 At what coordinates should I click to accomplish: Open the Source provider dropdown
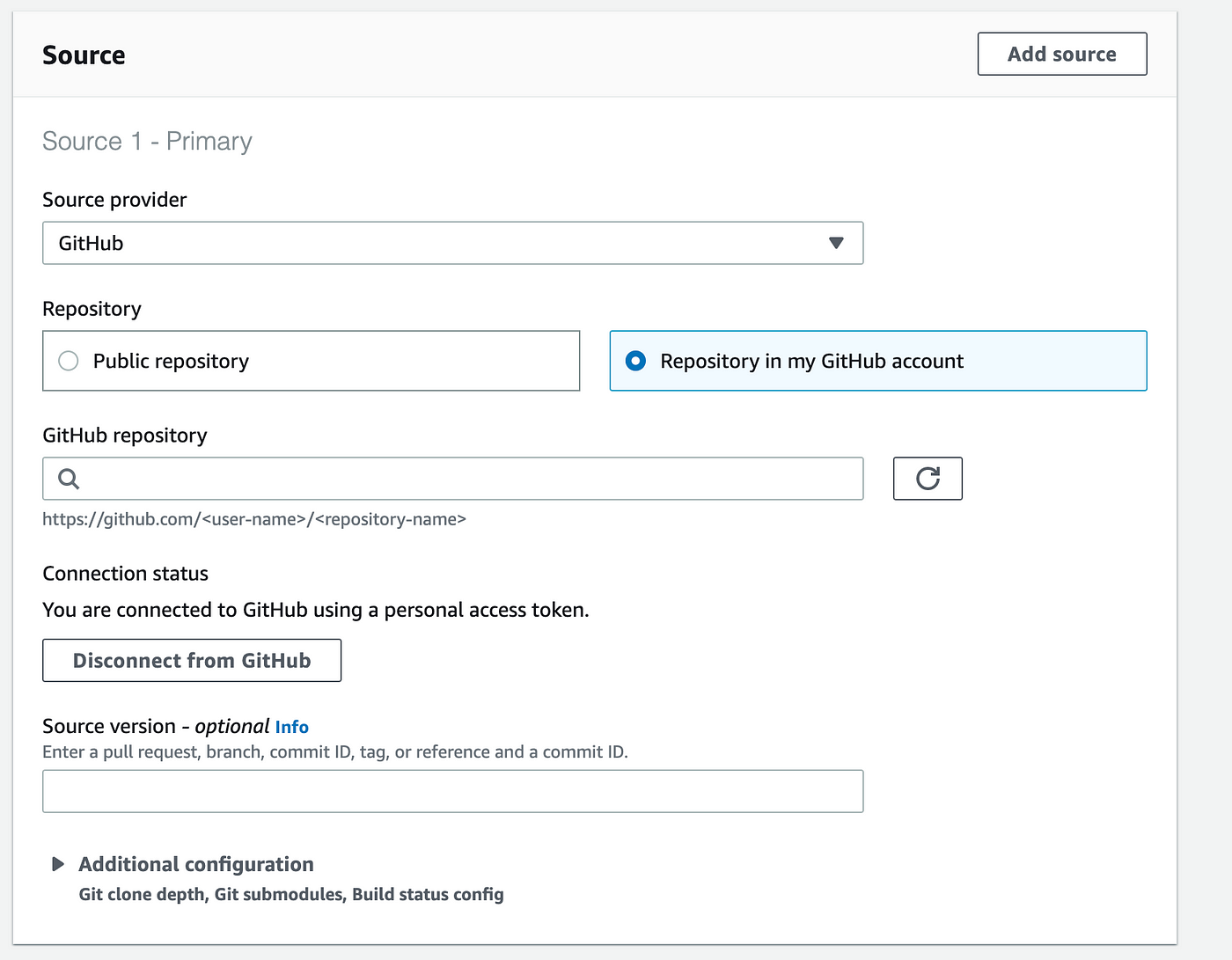click(x=452, y=243)
